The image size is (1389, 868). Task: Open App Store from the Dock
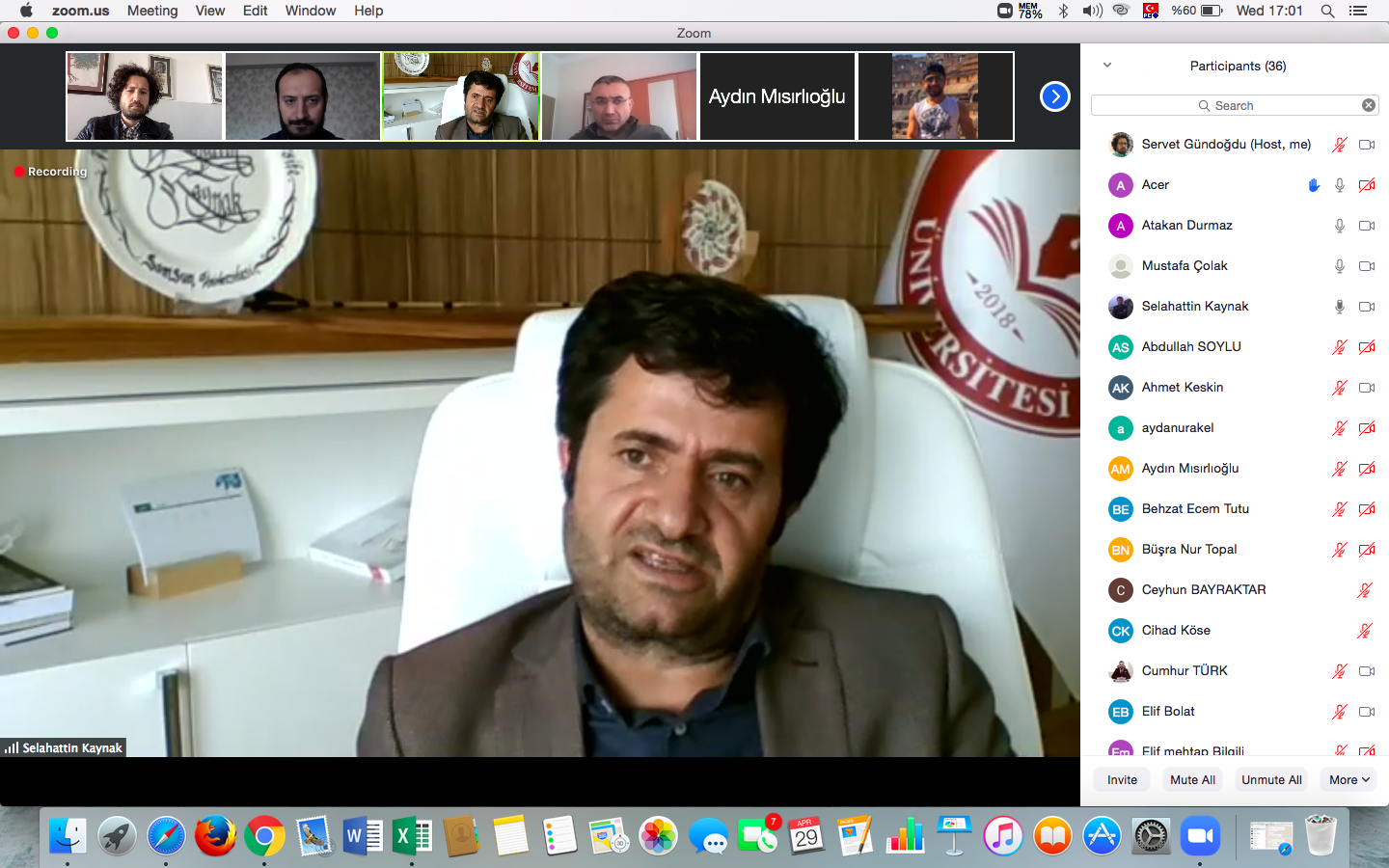click(1102, 836)
